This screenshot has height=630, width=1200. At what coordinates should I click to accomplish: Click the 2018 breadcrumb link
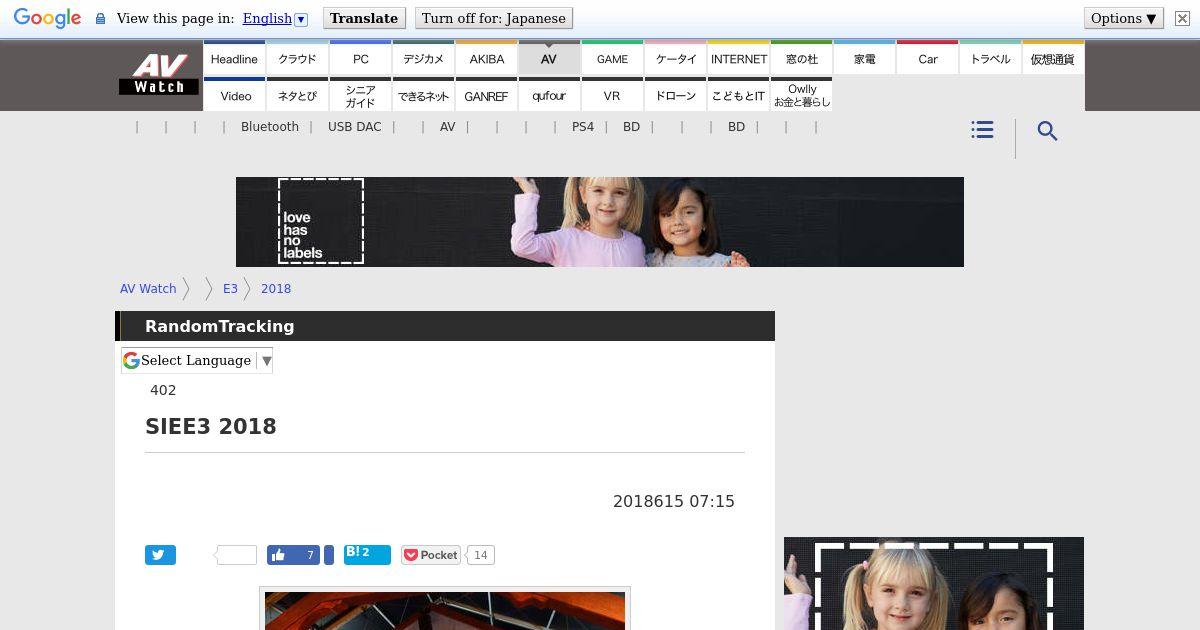pyautogui.click(x=276, y=289)
